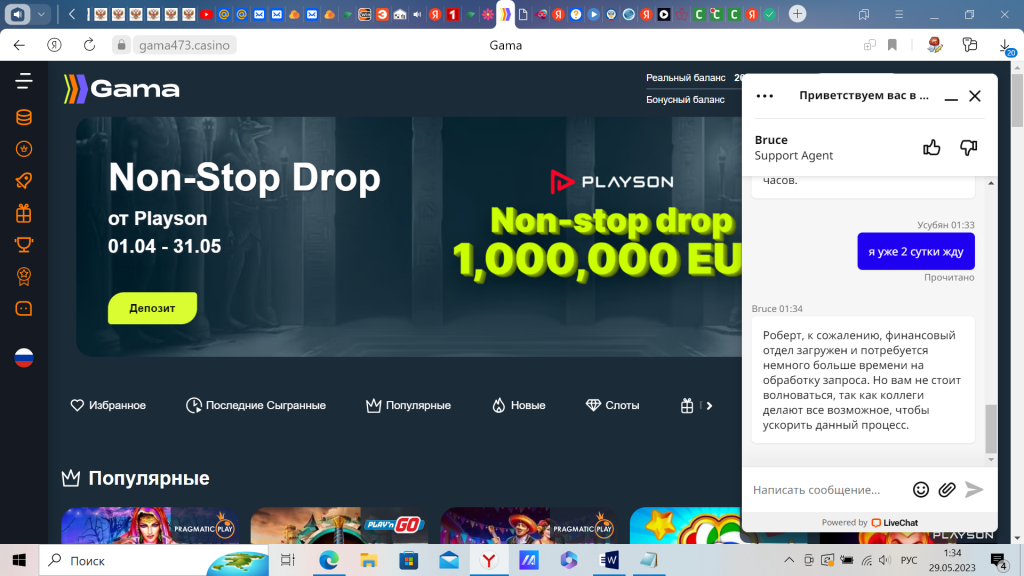Open the browser downloads icon
The width and height of the screenshot is (1024, 576).
pos(1006,46)
